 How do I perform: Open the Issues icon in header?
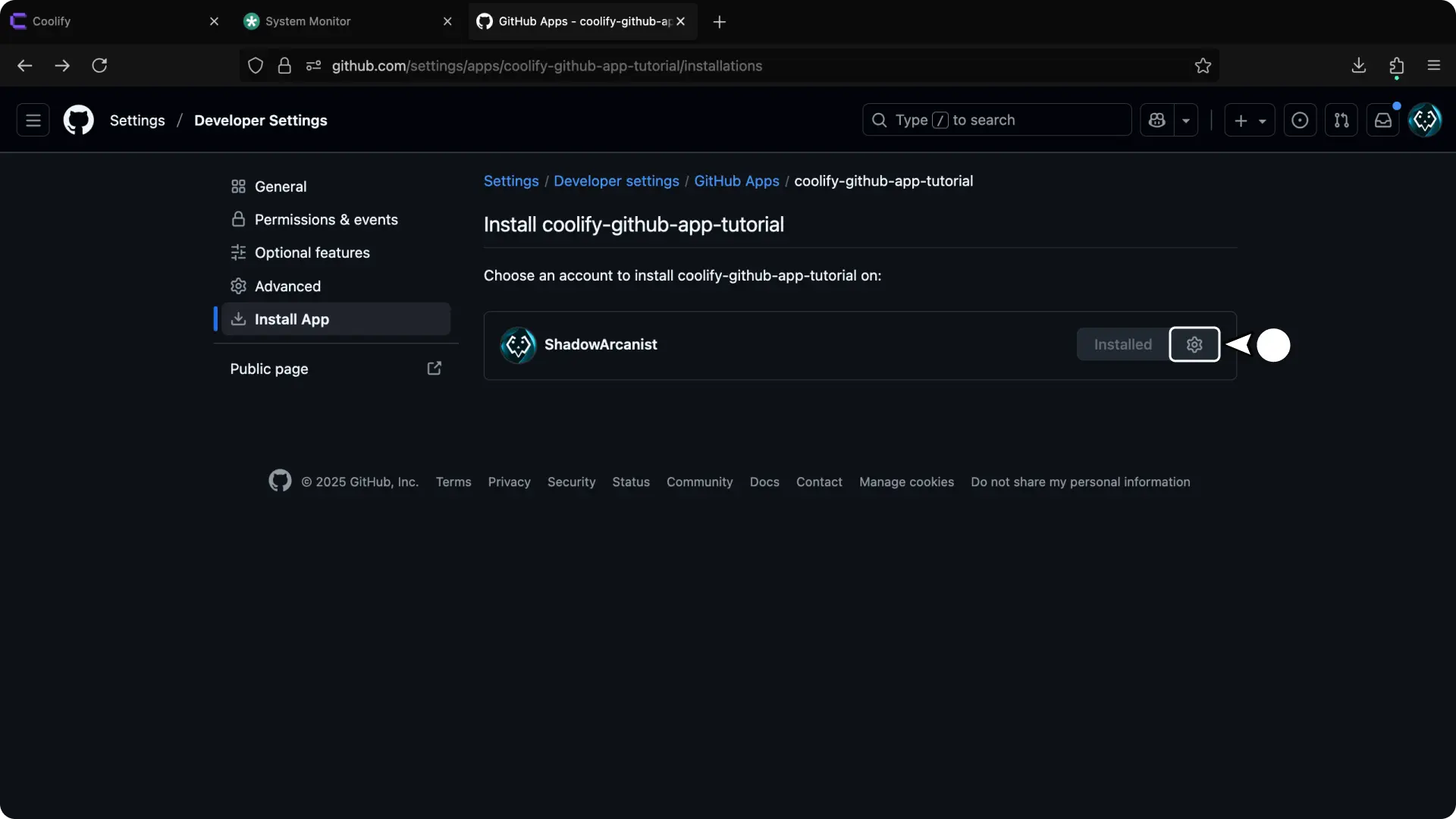[x=1299, y=120]
